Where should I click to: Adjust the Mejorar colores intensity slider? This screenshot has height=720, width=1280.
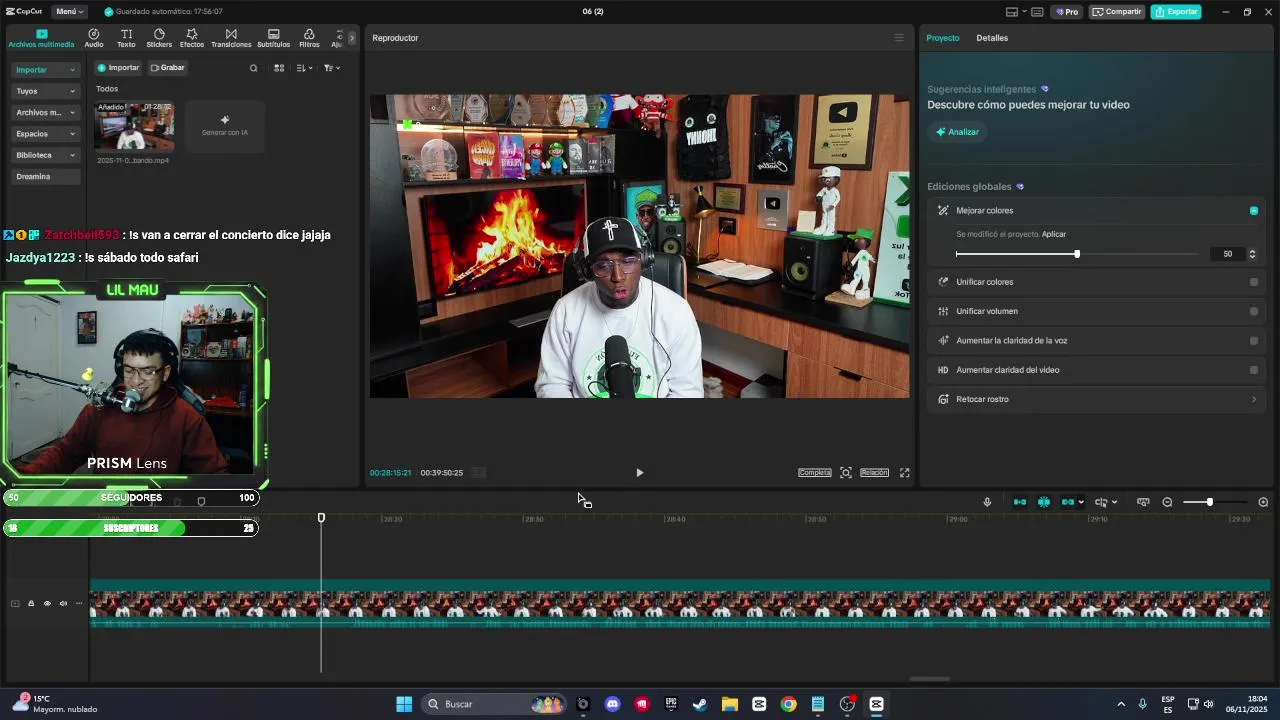(x=1077, y=254)
